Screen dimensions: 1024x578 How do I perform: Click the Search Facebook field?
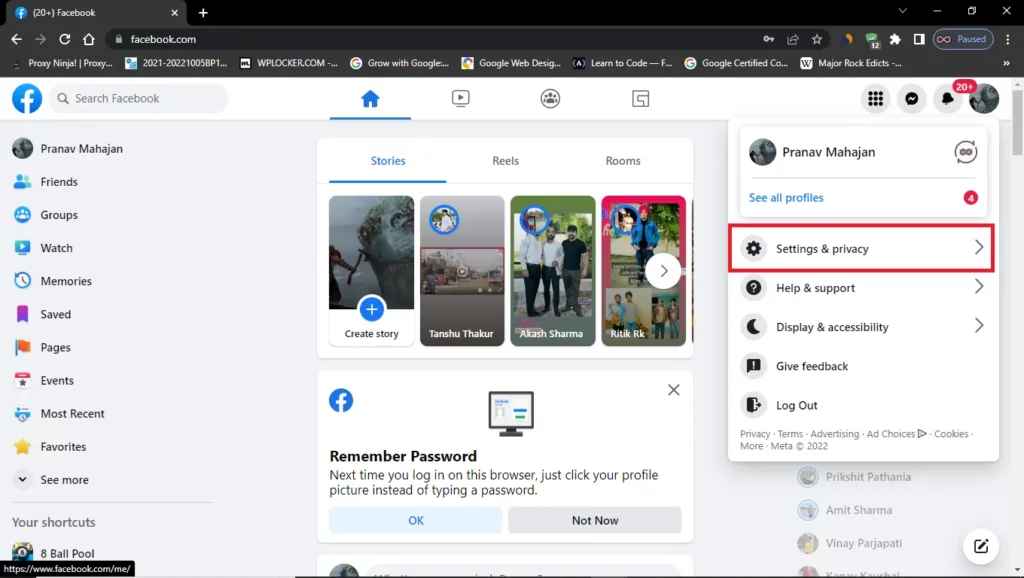[x=139, y=99]
